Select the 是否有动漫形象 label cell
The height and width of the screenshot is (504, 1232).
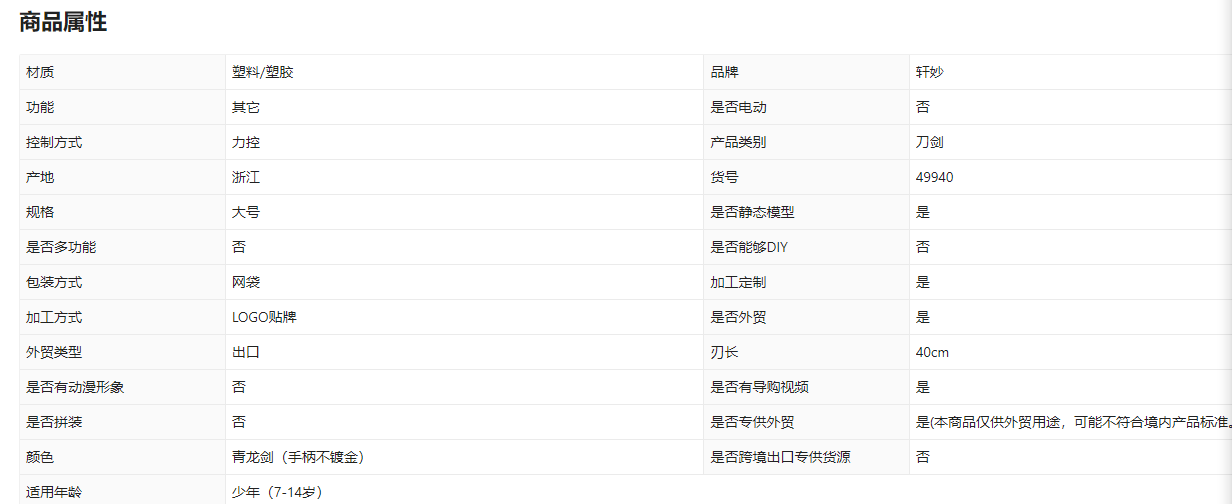(x=75, y=387)
